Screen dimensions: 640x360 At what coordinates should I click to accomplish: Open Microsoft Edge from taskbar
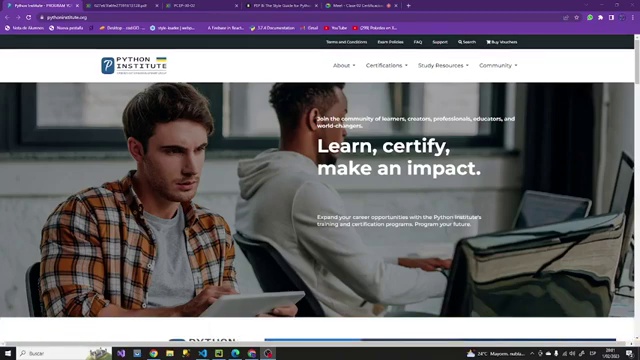[235, 353]
